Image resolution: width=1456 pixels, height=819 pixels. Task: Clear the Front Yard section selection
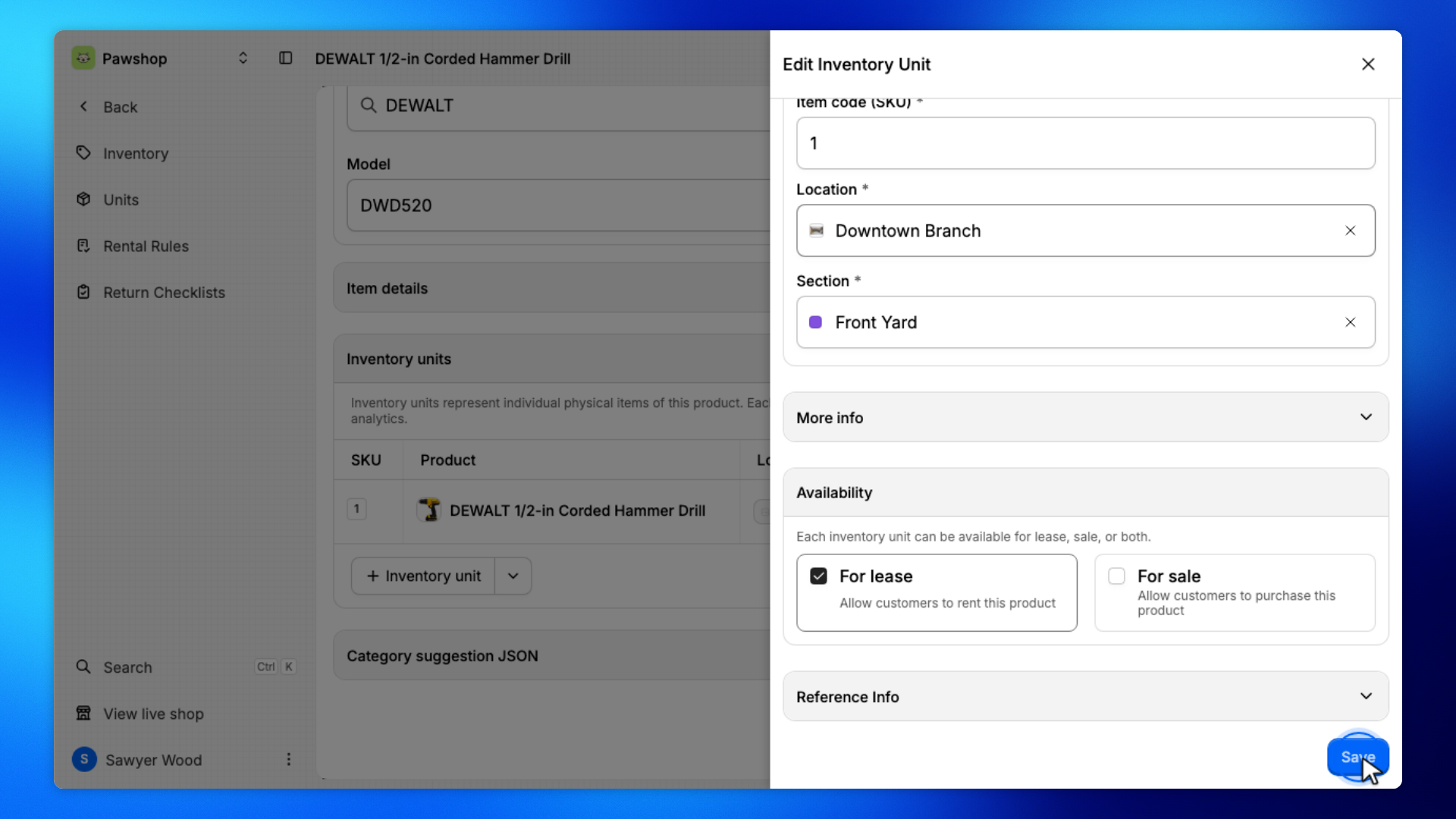(1351, 322)
